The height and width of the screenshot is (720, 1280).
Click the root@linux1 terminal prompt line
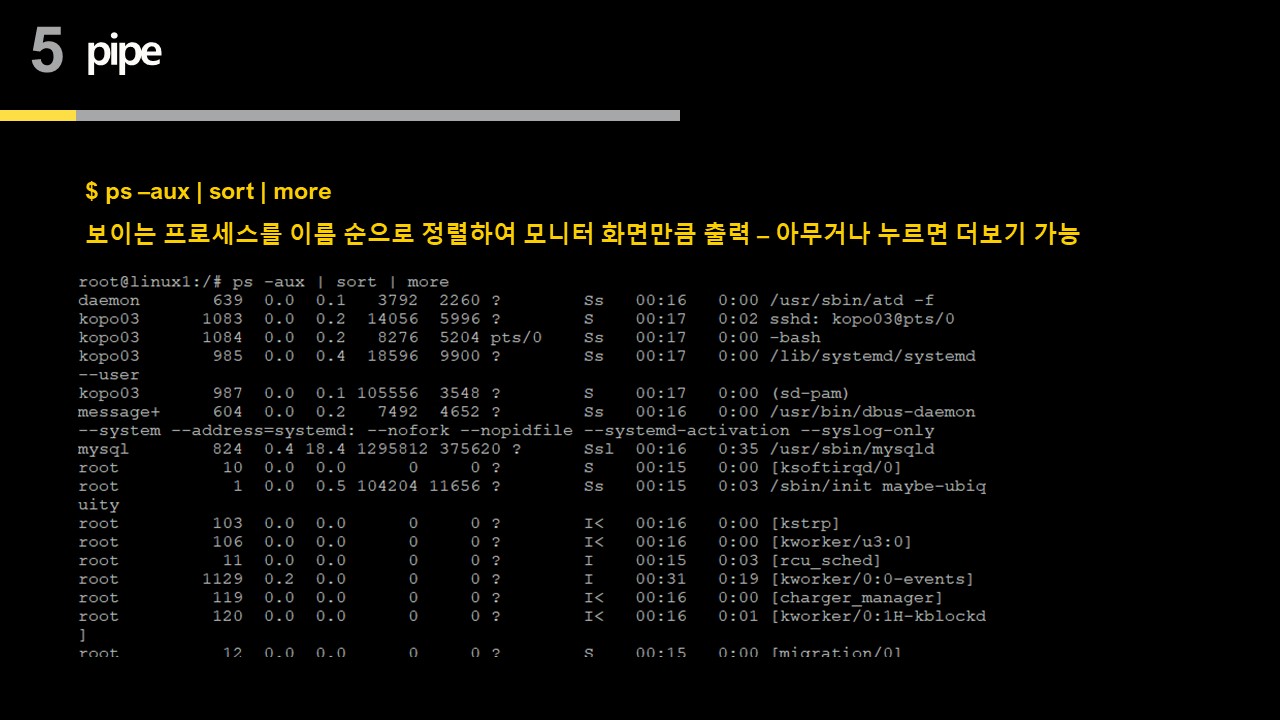(x=263, y=282)
